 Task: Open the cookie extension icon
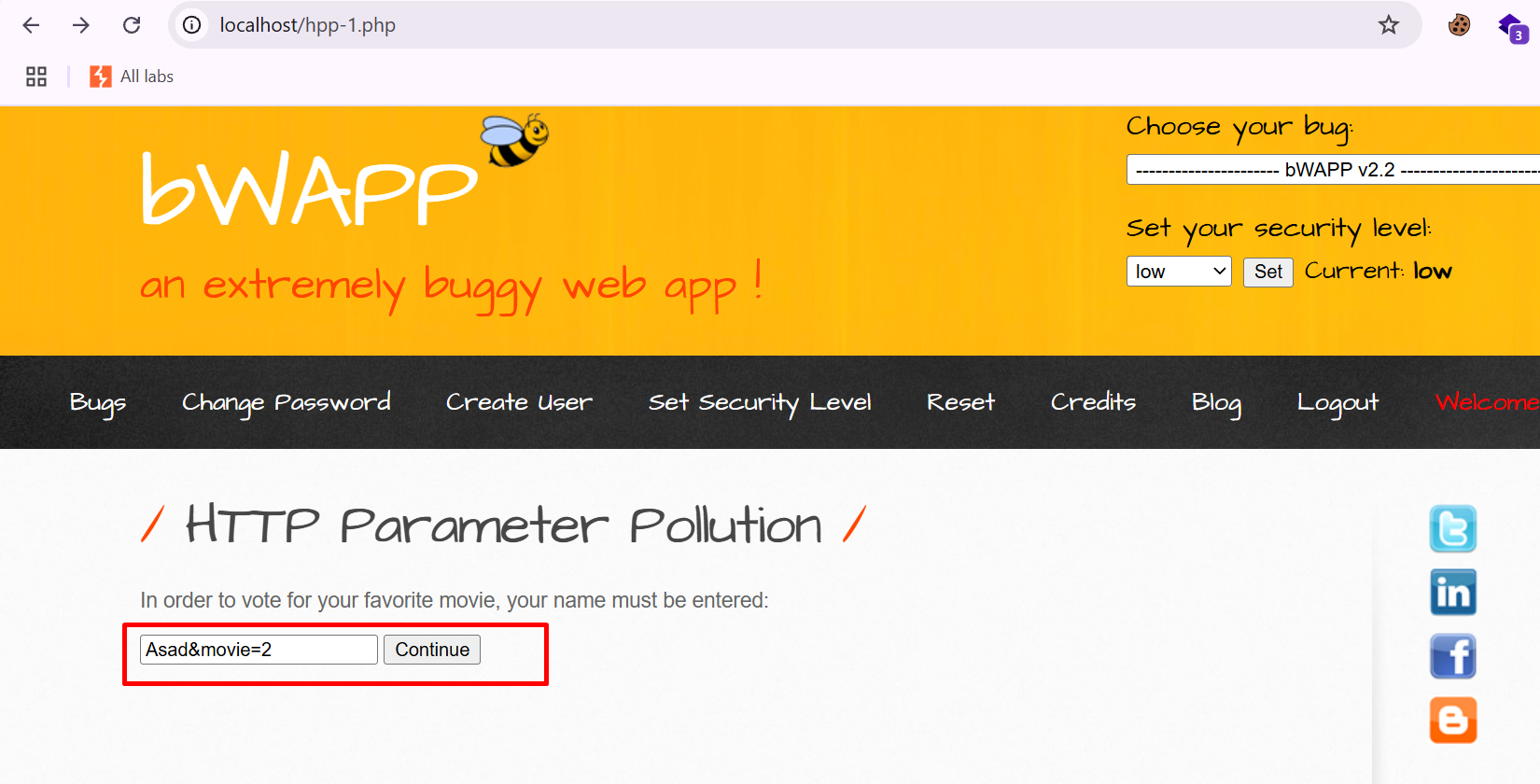coord(1459,25)
